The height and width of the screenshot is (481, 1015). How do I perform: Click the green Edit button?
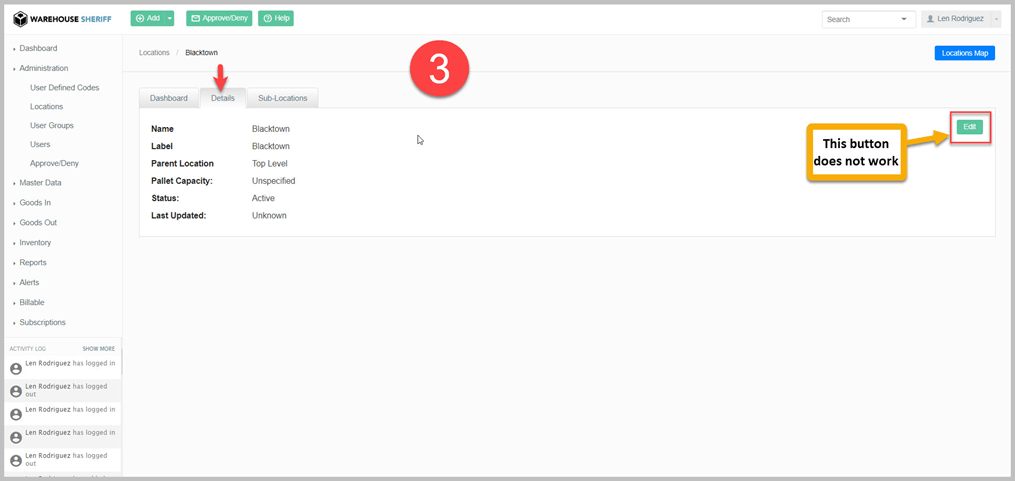(x=969, y=127)
